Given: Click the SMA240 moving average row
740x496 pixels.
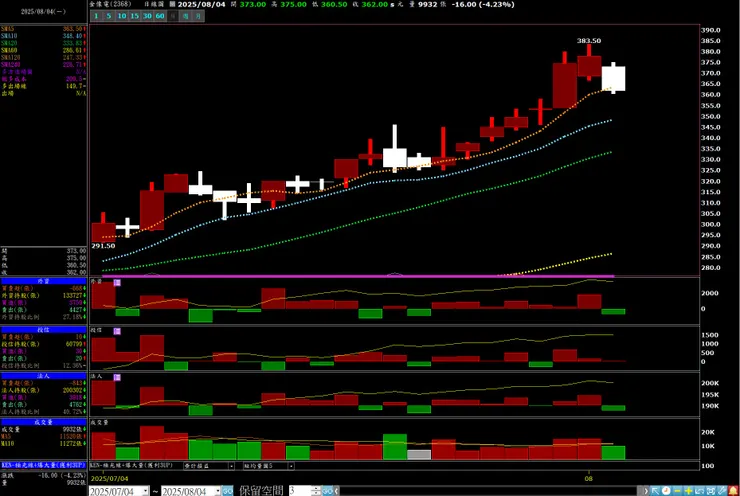Looking at the screenshot, I should [x=43, y=65].
